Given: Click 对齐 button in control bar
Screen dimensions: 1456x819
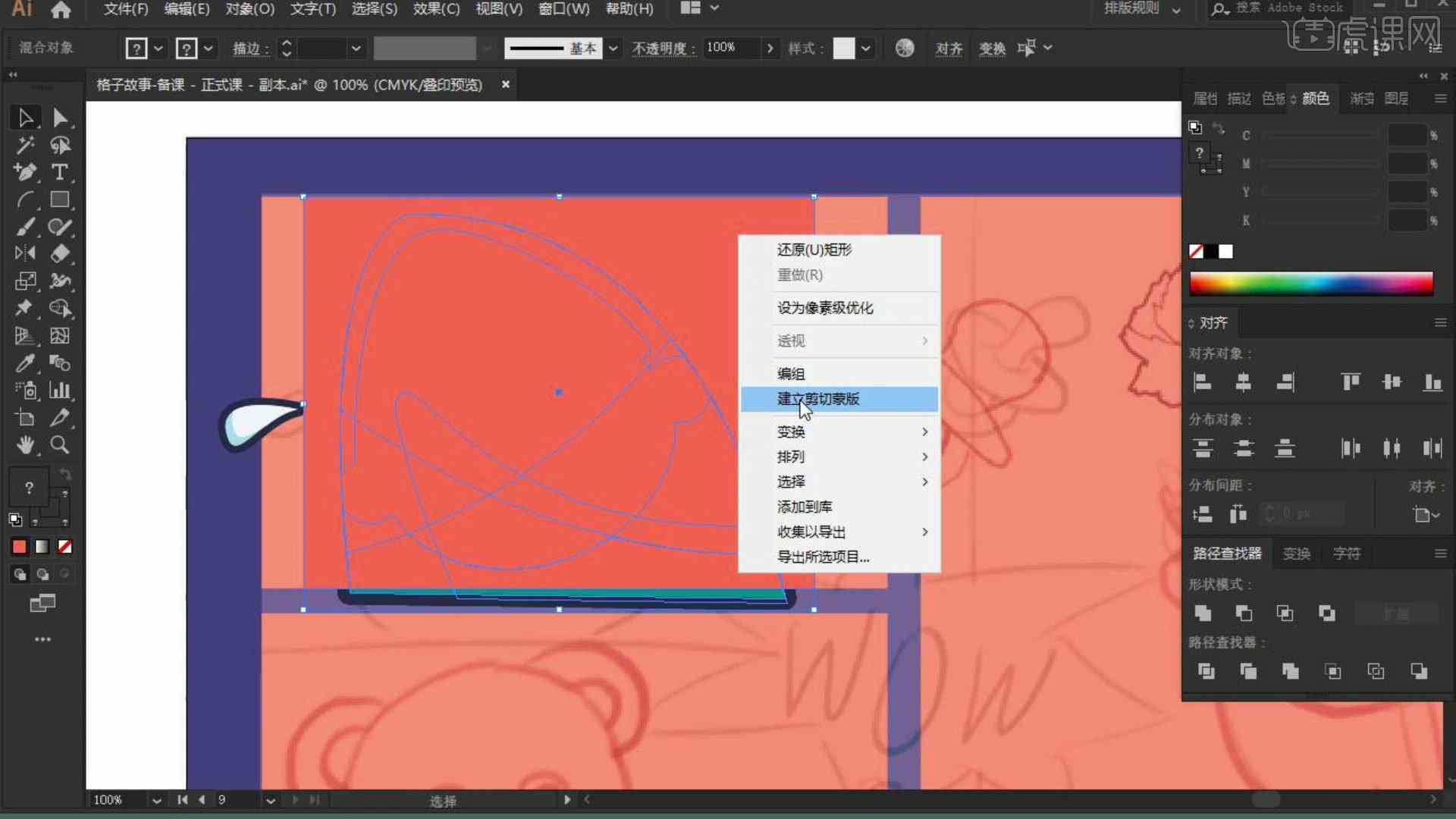Looking at the screenshot, I should [x=949, y=49].
